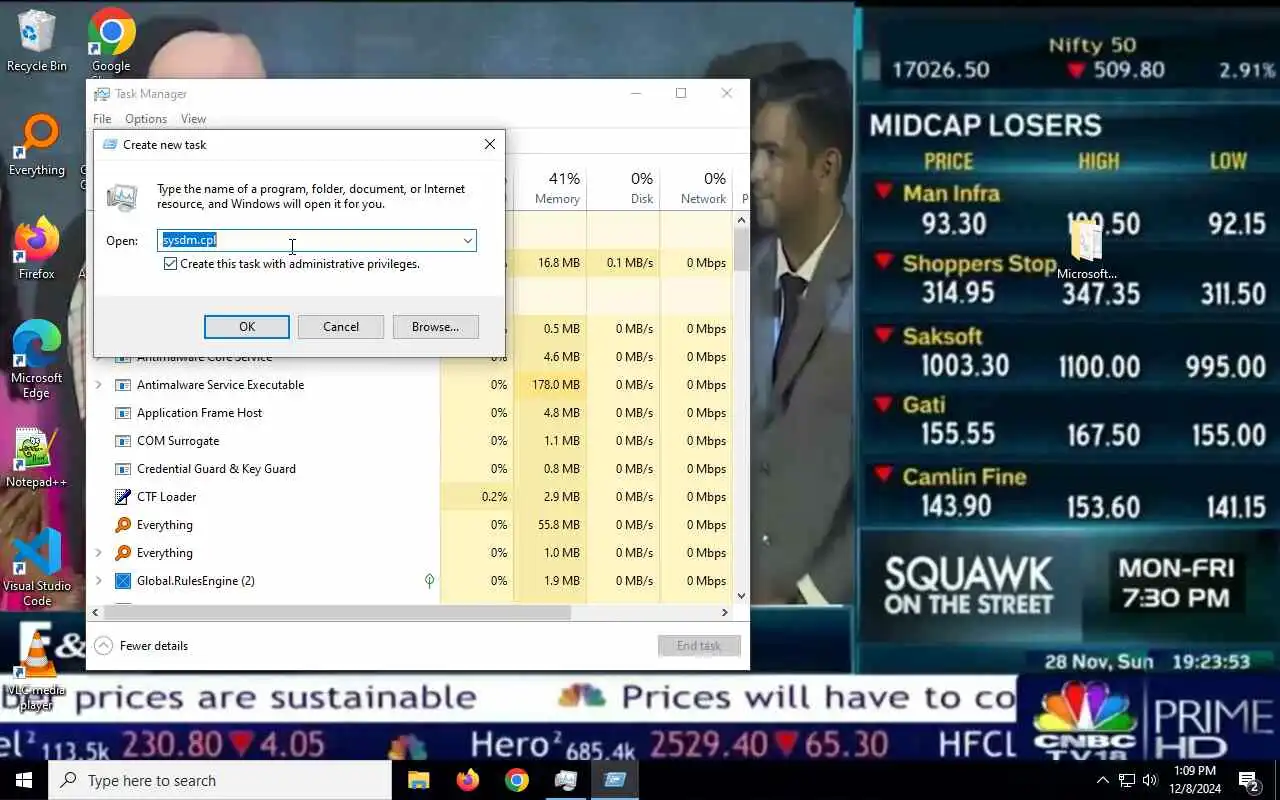Click the Application Frame Host process icon
This screenshot has width=1280, height=800.
pos(123,413)
